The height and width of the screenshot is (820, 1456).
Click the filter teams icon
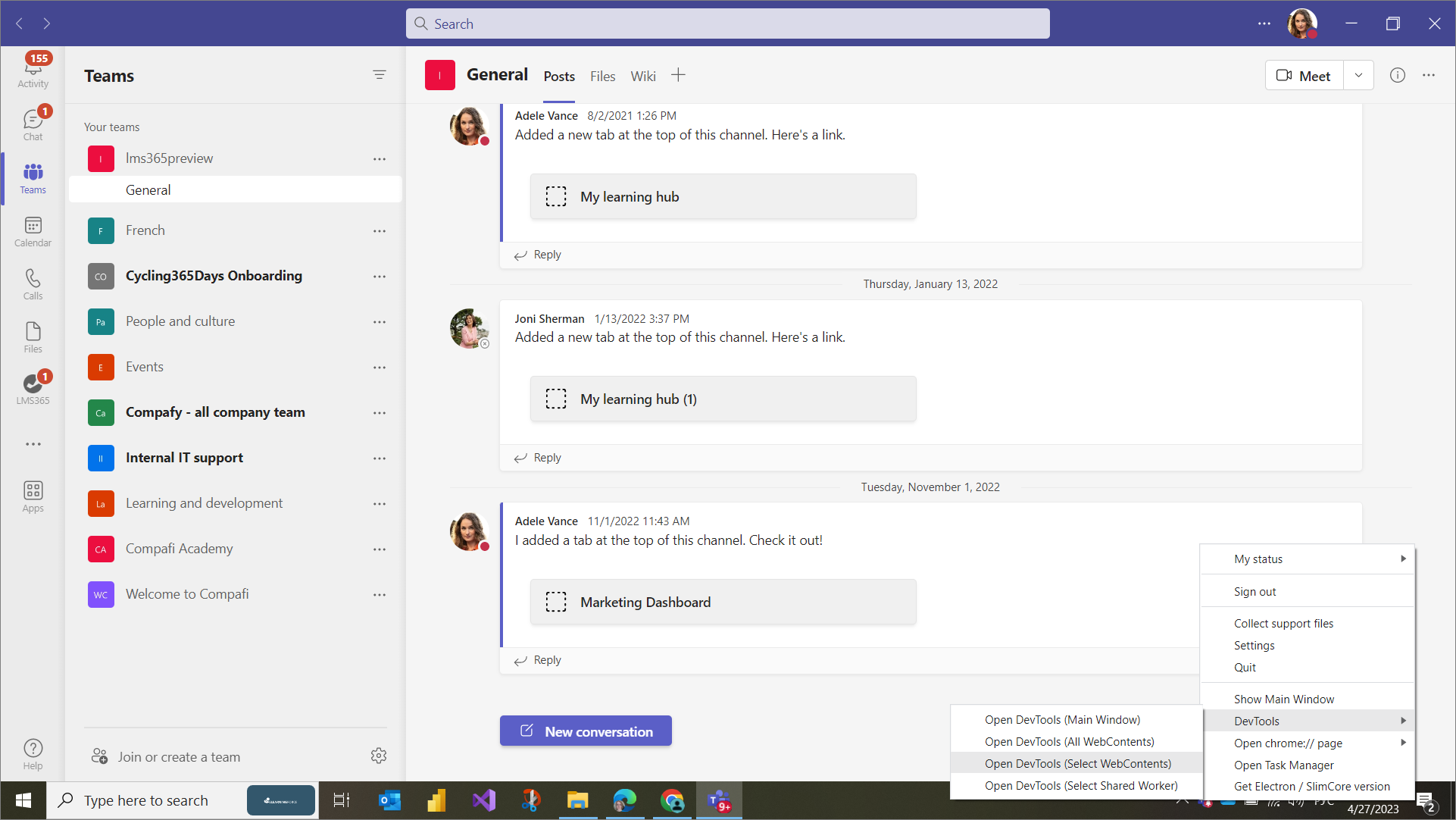tap(379, 75)
